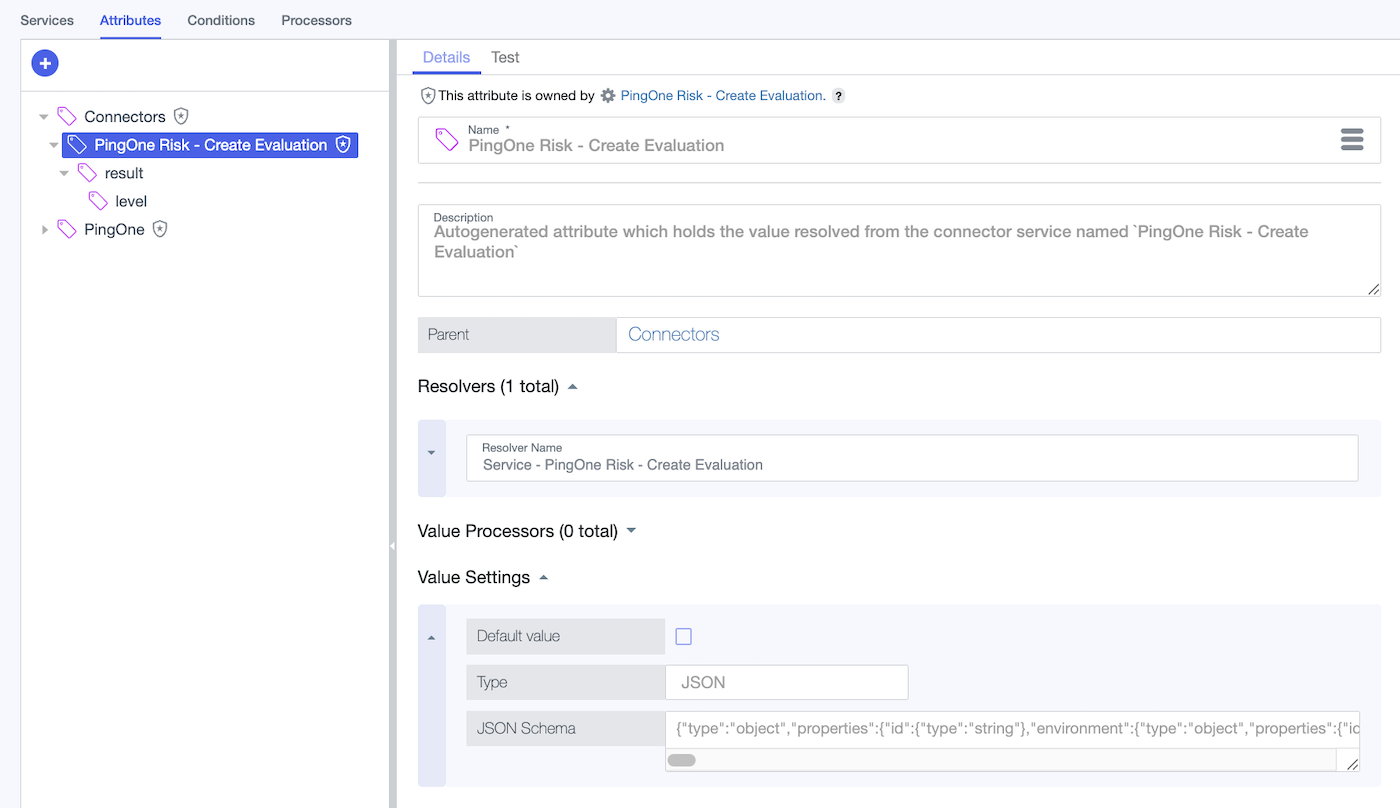Click the tag icon next to Connectors

67,116
